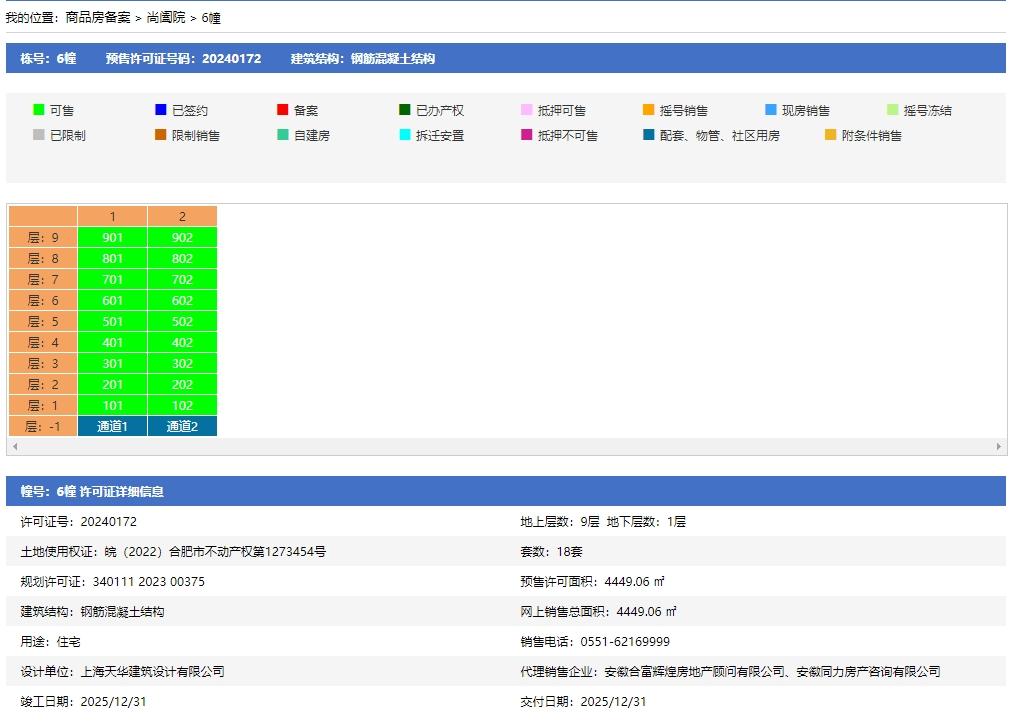This screenshot has width=1010, height=728.
Task: Select unit 802
Action: [x=182, y=258]
